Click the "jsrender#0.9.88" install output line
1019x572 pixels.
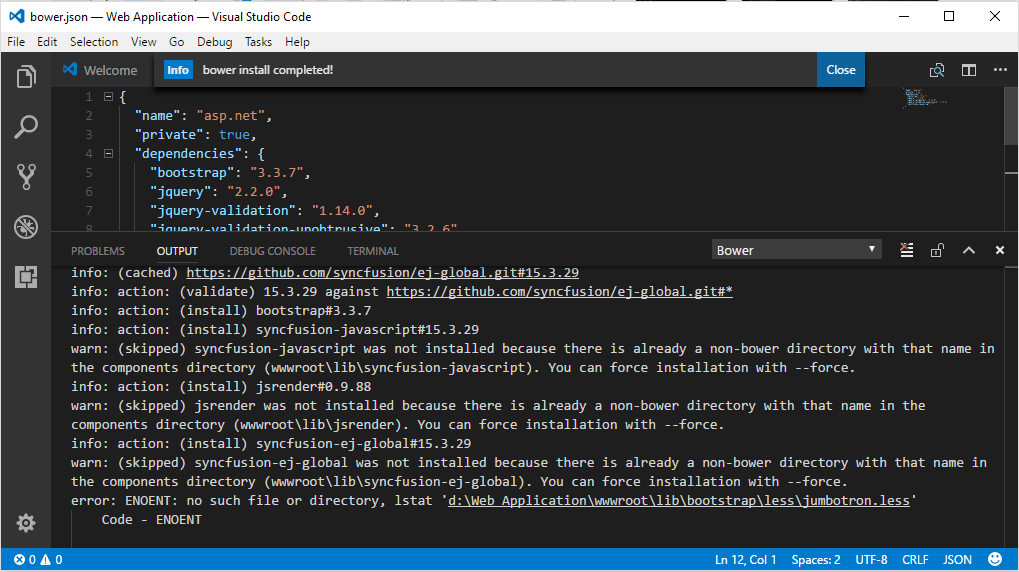[221, 387]
